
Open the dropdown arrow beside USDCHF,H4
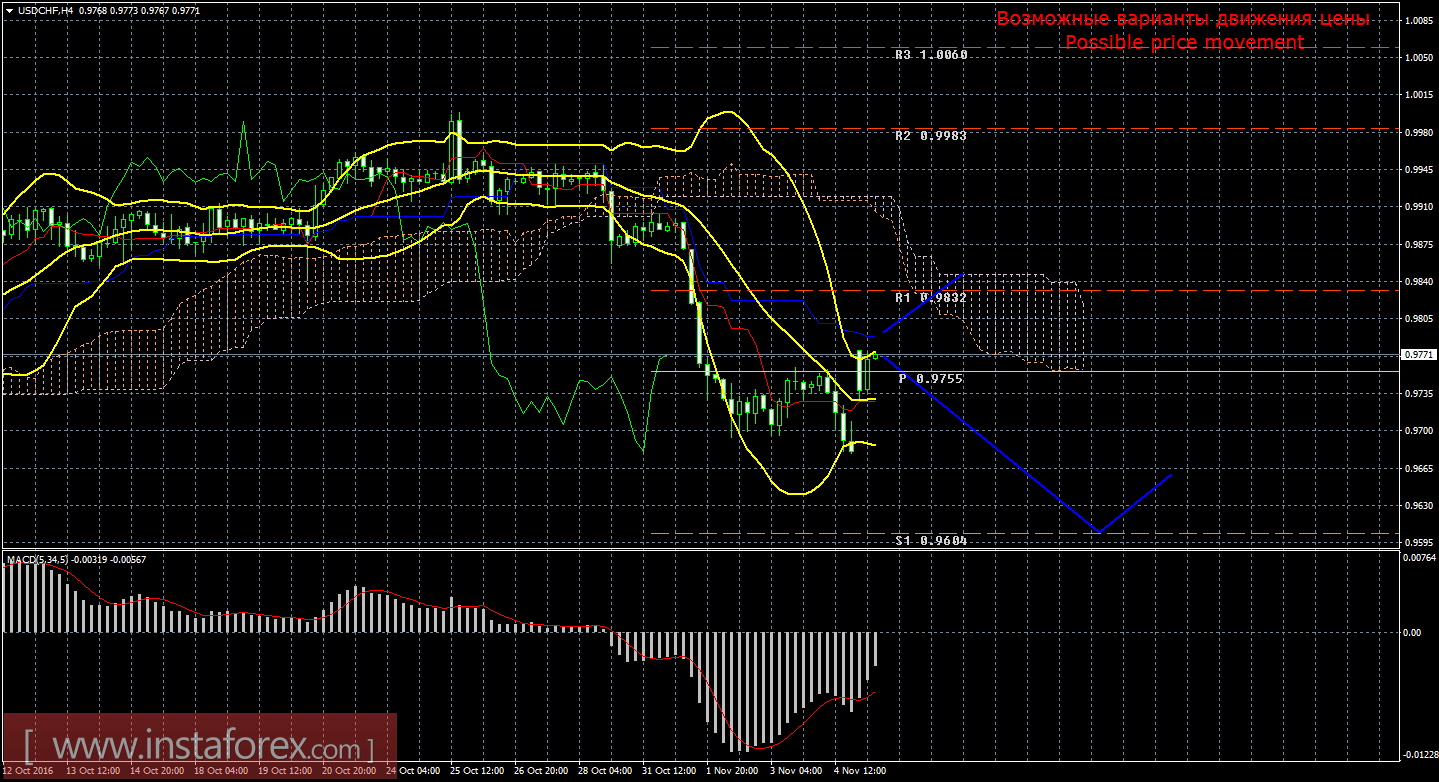(9, 10)
